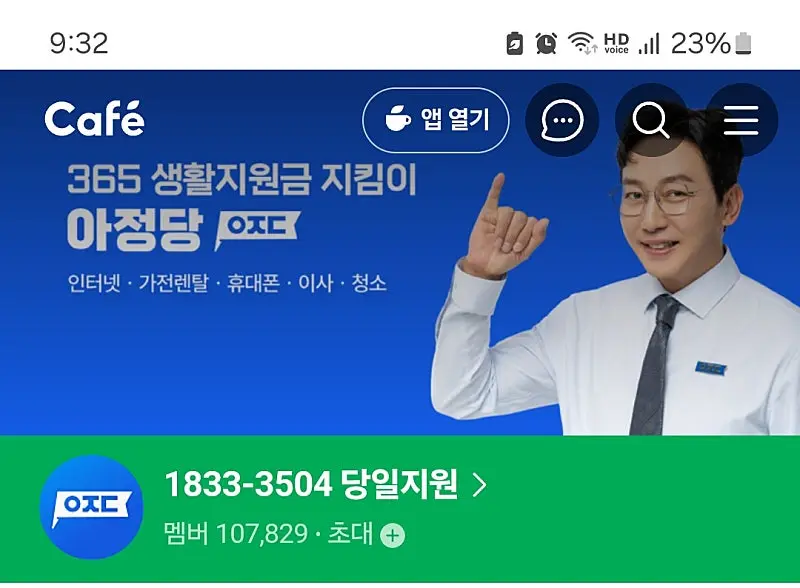The width and height of the screenshot is (800, 588).
Task: Click the plus icon beside 초대
Action: [392, 535]
